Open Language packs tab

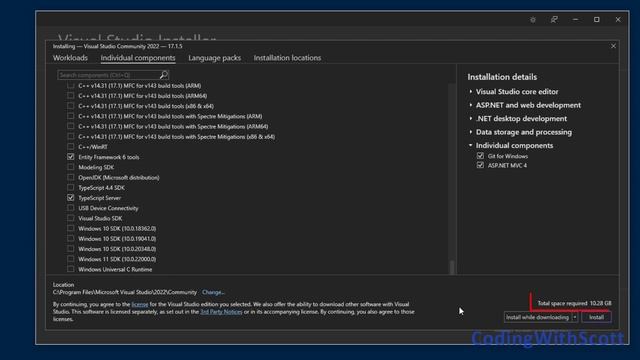214,58
